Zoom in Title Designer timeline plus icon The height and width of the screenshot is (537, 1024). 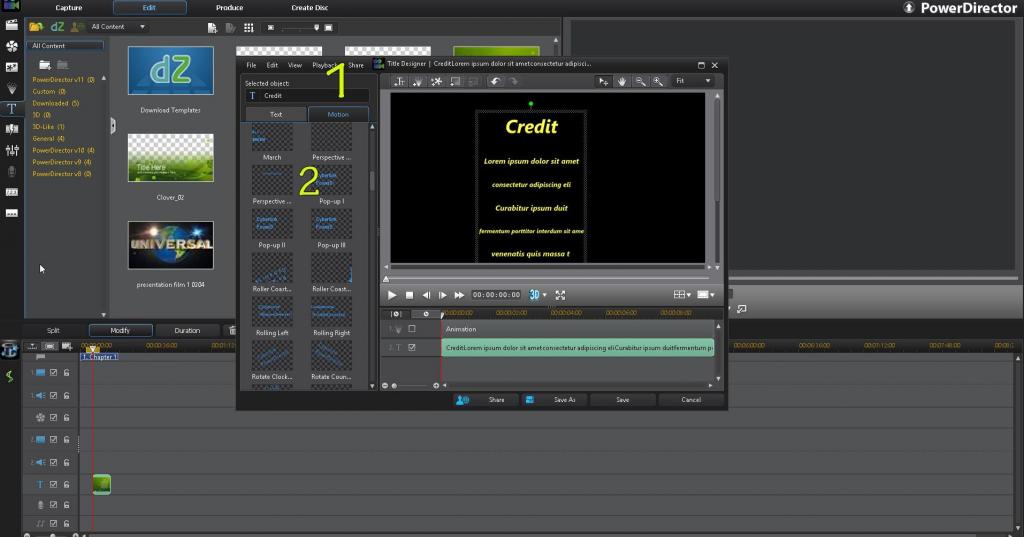[x=436, y=385]
